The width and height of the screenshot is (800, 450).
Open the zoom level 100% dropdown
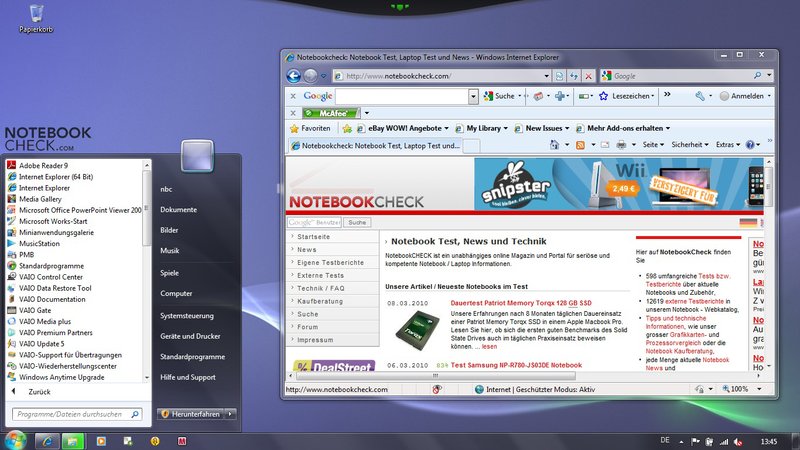tap(759, 389)
